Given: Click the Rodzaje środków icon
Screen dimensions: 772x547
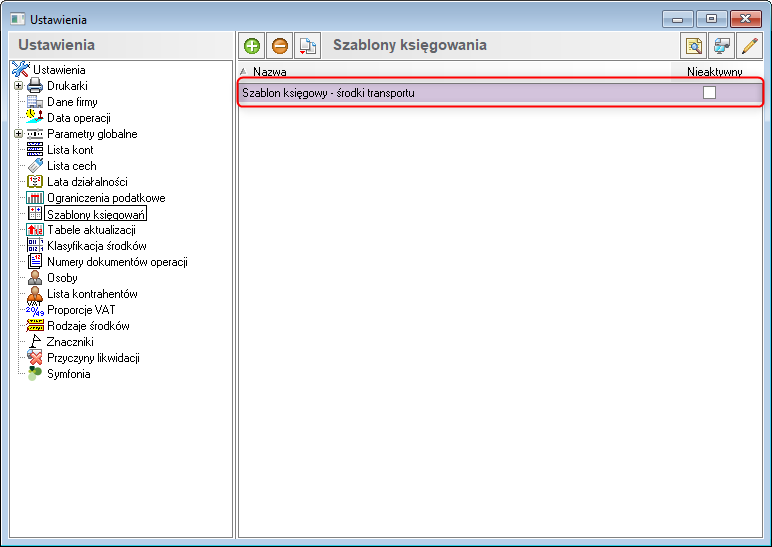Looking at the screenshot, I should (x=35, y=325).
